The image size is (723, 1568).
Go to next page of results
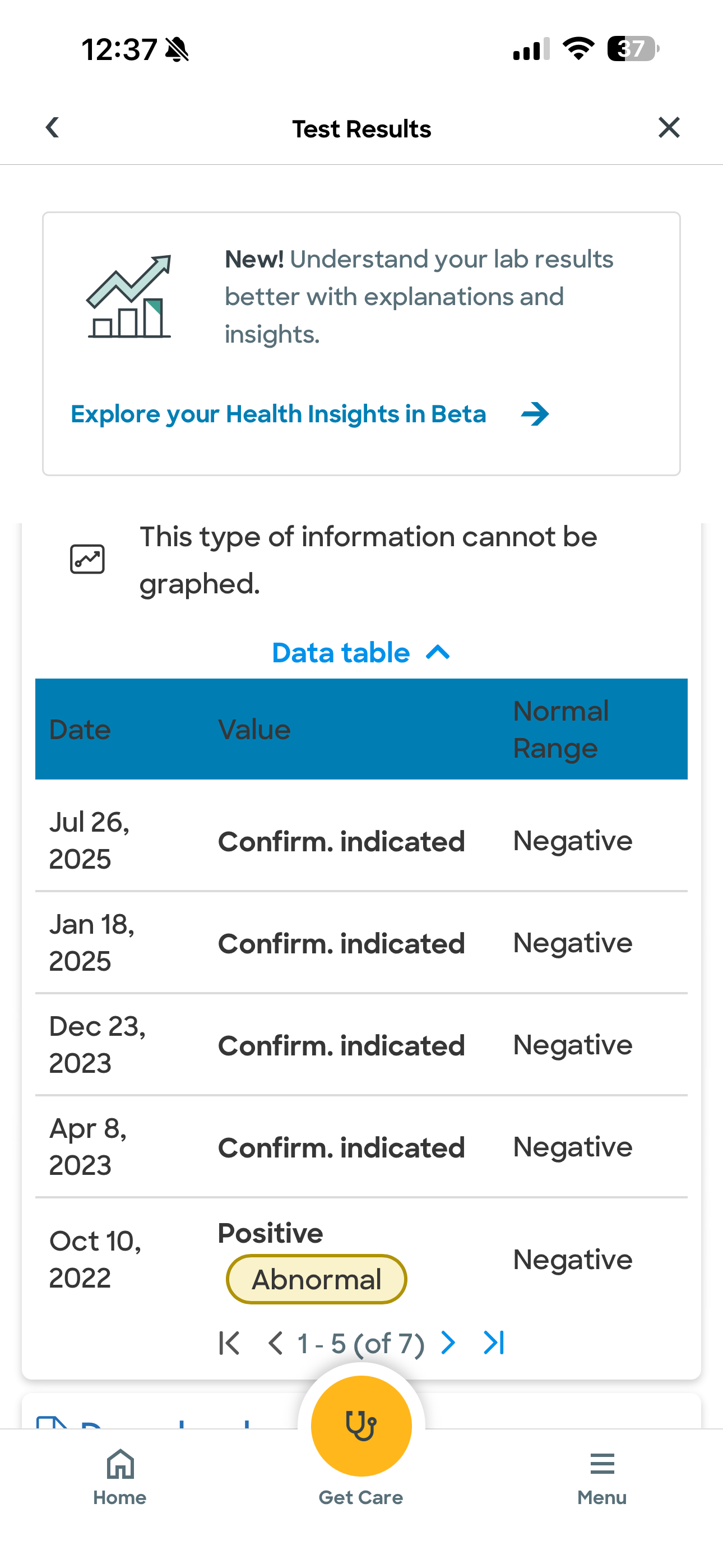[448, 1343]
